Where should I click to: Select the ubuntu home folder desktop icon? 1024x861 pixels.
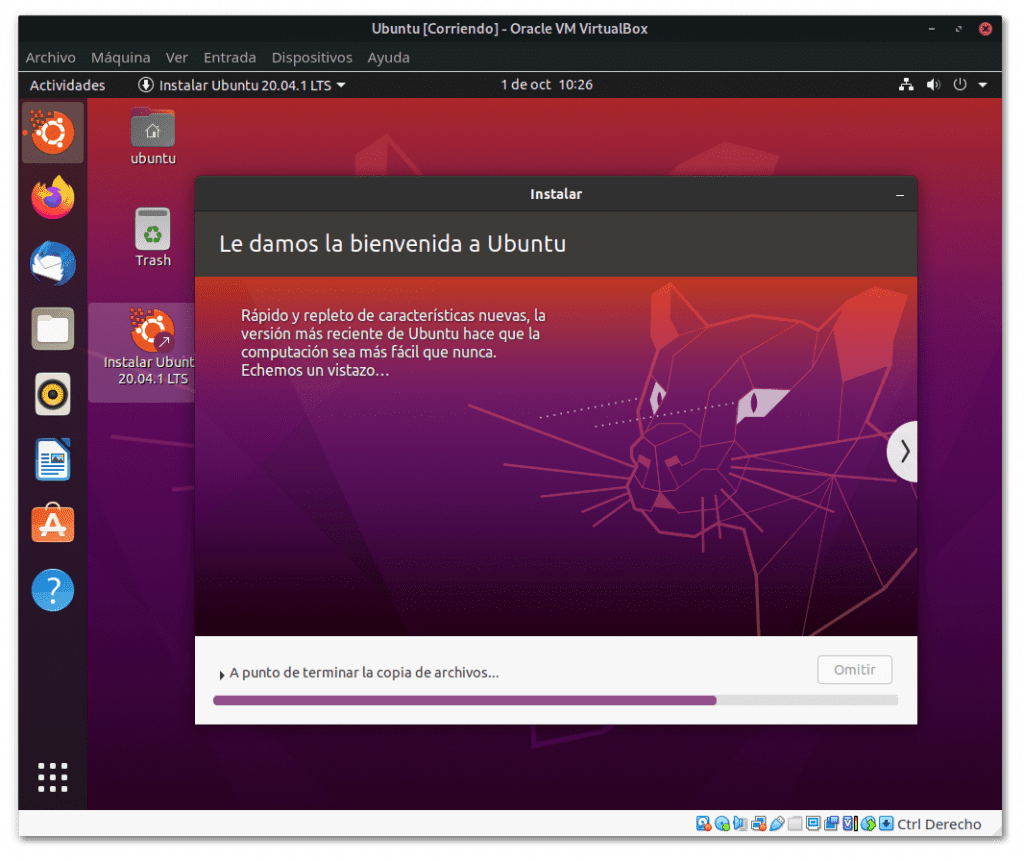152,137
